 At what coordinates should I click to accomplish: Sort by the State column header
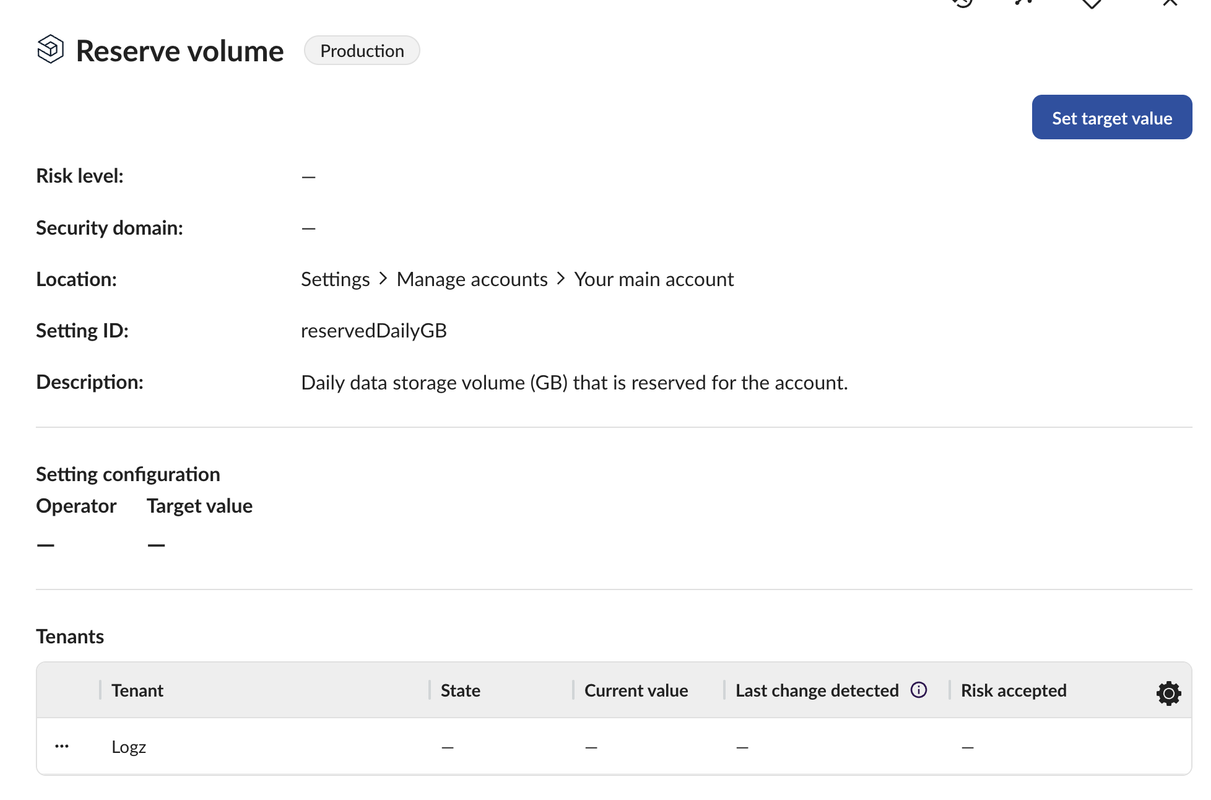460,690
